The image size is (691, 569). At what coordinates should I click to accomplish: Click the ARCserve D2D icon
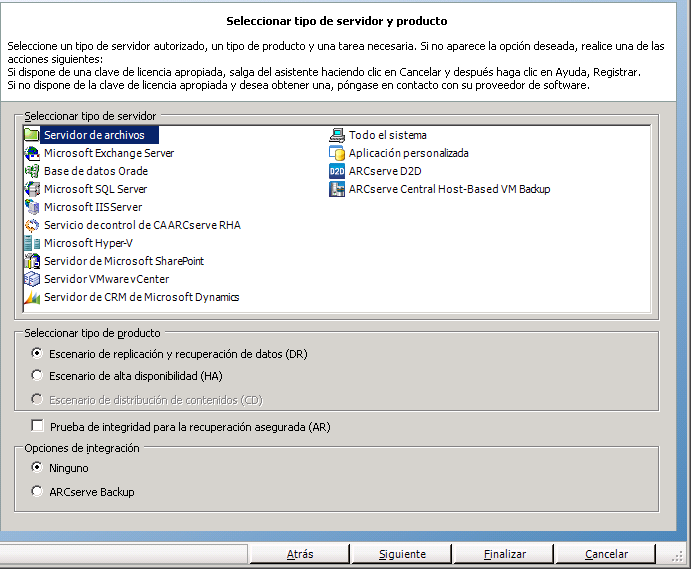point(337,171)
